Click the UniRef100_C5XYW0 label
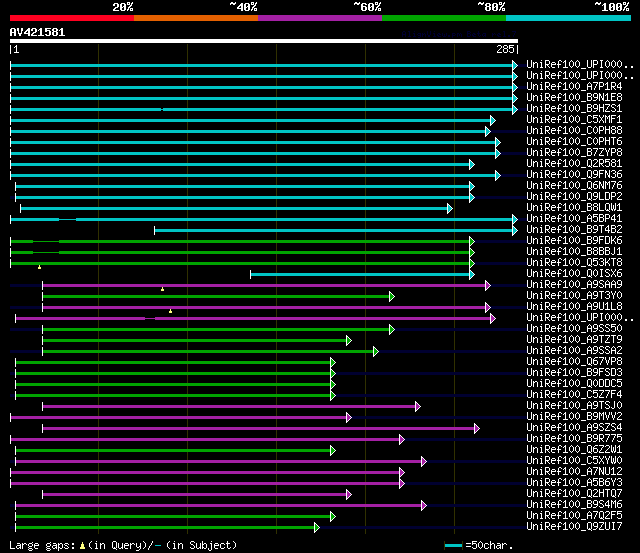 coord(574,461)
